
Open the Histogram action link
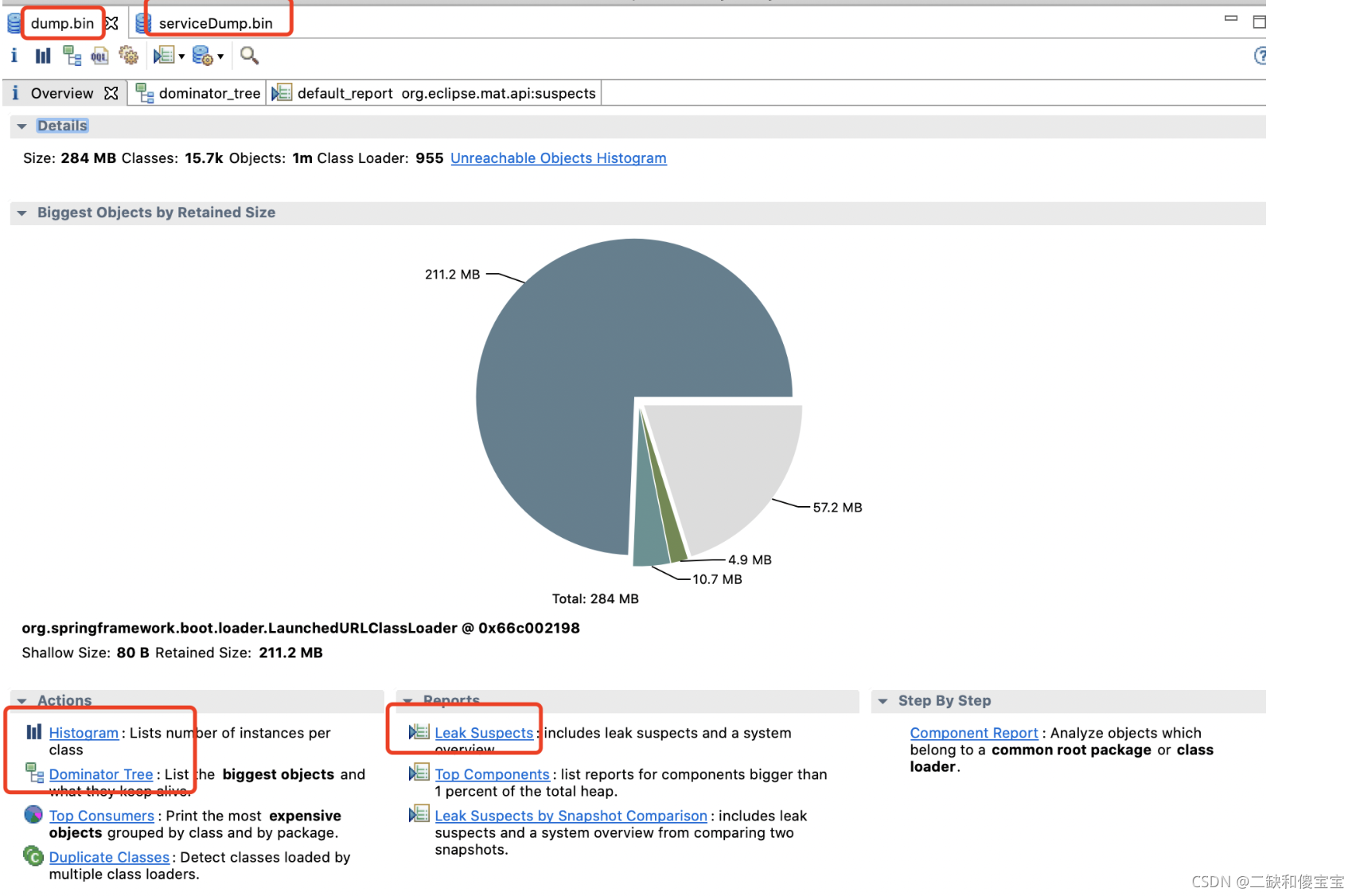tap(84, 733)
